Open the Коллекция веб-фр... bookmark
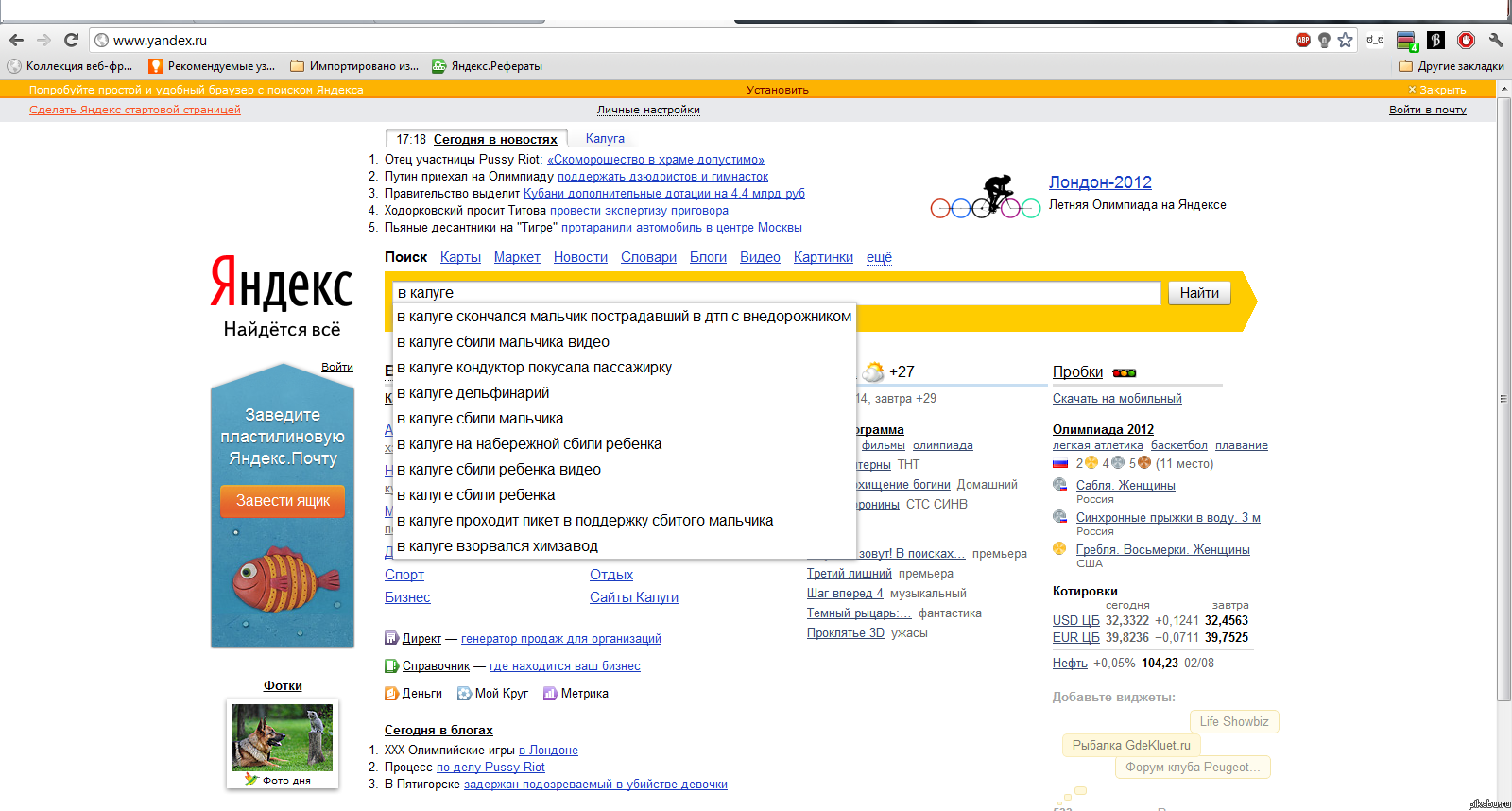This screenshot has width=1512, height=811. 70,66
